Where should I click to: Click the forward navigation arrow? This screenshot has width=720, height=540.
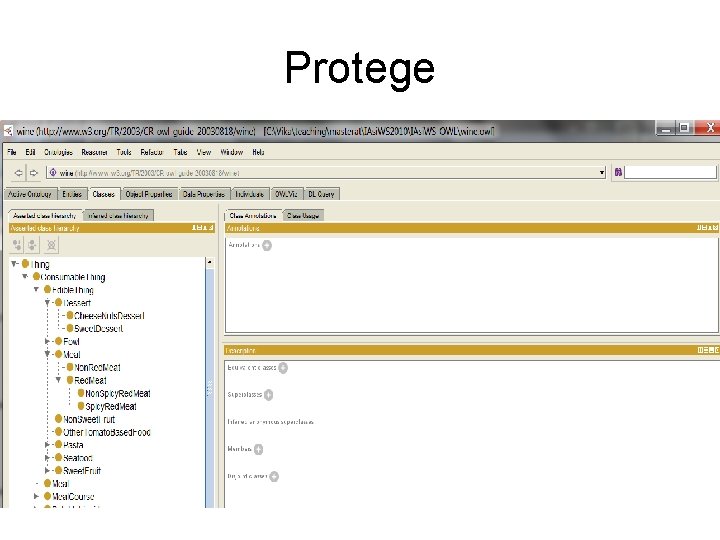(34, 173)
